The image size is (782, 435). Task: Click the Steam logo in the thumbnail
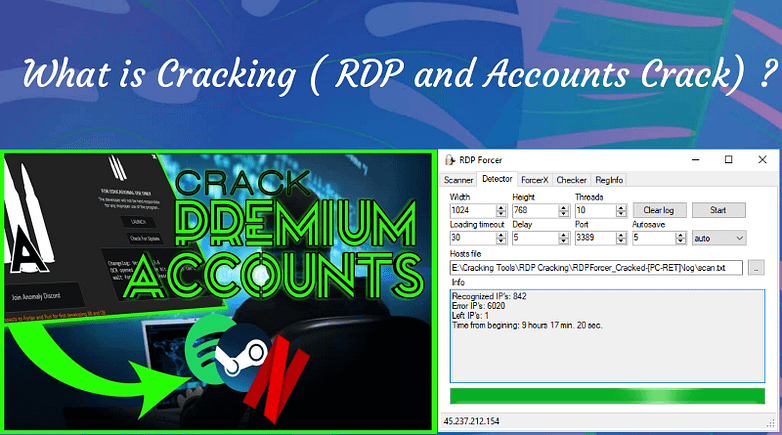(x=243, y=358)
